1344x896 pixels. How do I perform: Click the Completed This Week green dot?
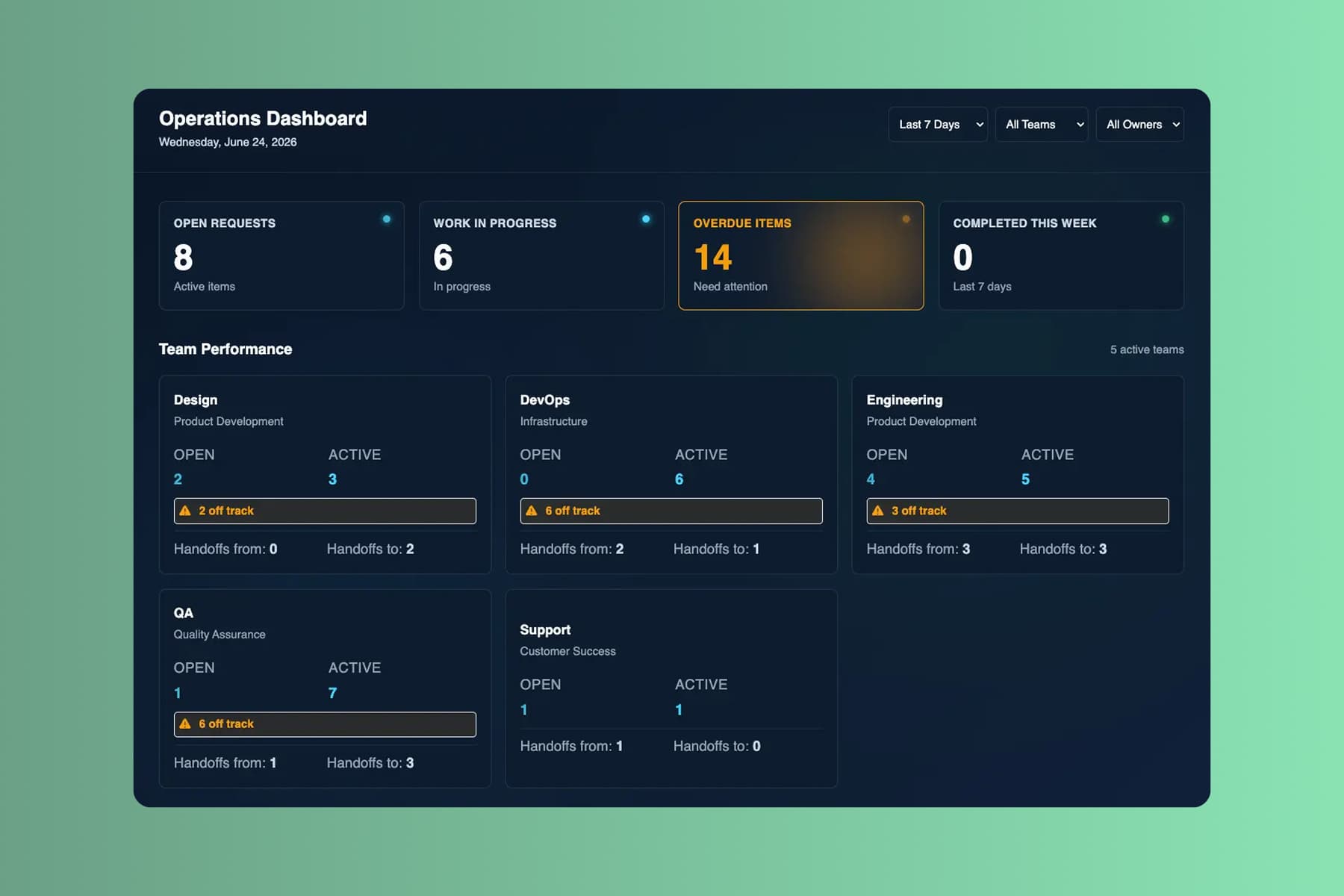click(1166, 219)
